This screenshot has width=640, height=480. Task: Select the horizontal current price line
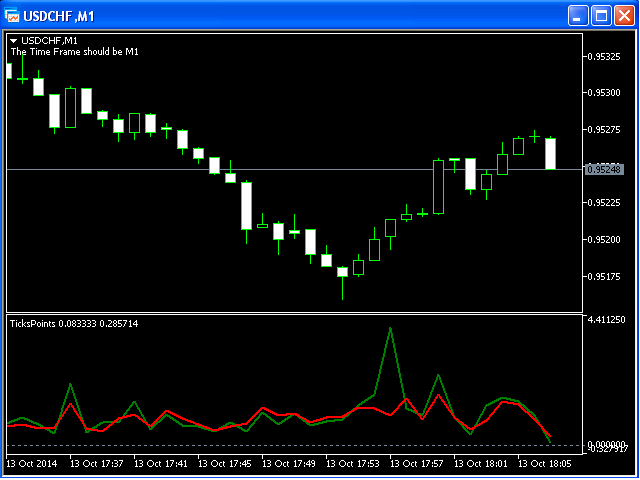click(x=300, y=169)
